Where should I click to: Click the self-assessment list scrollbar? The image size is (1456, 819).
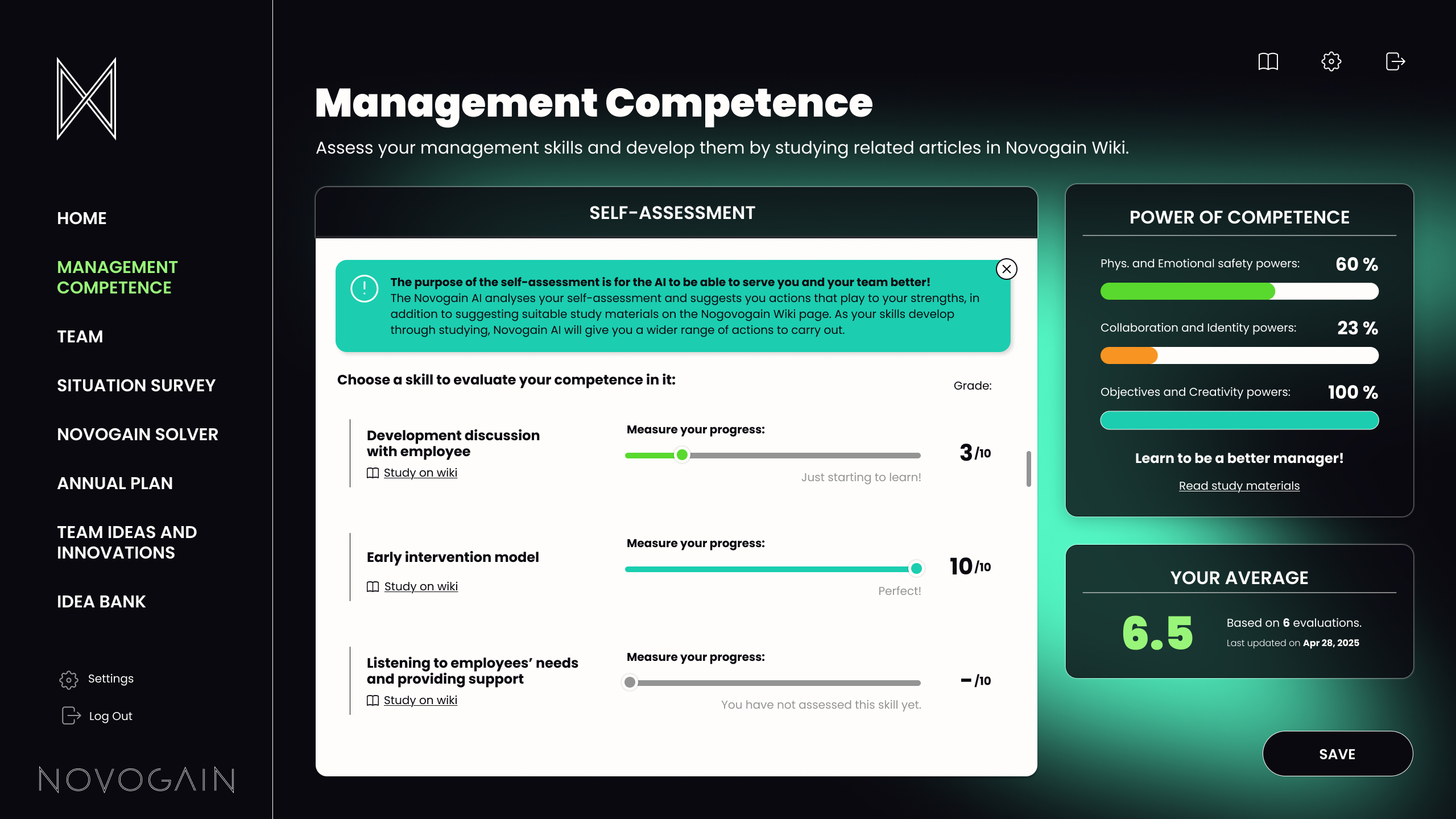[1028, 469]
